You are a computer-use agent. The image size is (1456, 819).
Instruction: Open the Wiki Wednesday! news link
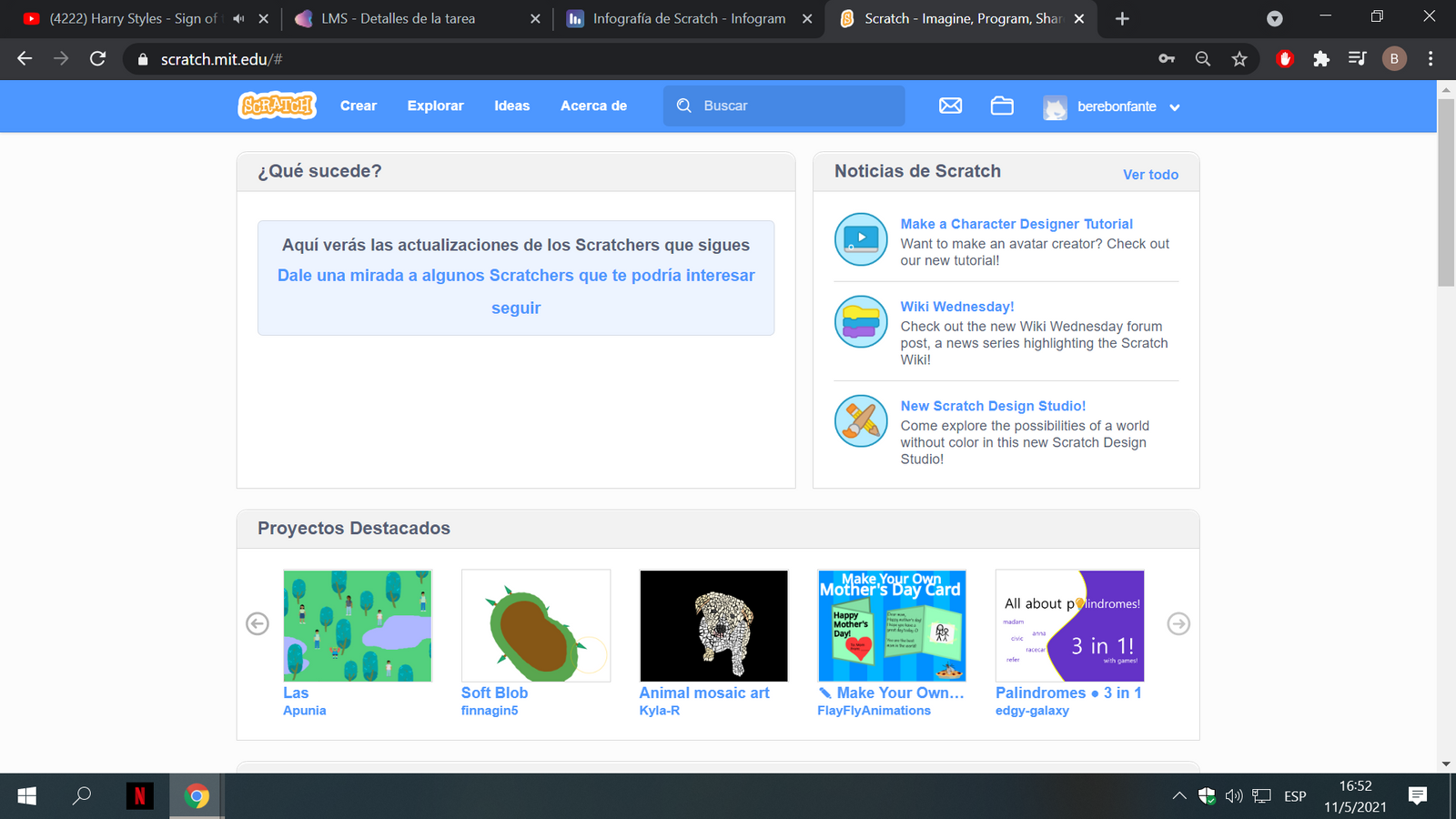click(956, 307)
